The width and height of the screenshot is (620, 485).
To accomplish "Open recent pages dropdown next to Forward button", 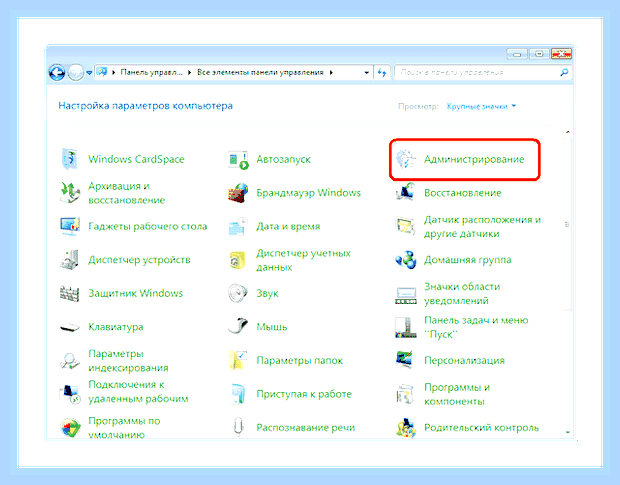I will pyautogui.click(x=89, y=73).
